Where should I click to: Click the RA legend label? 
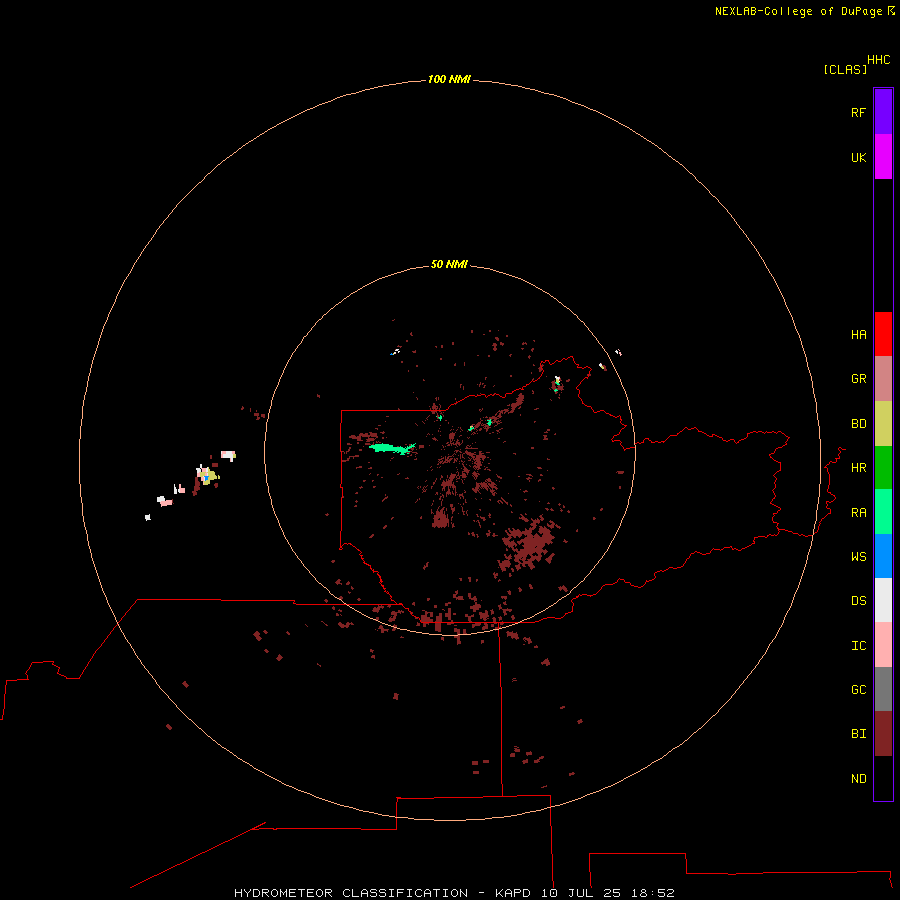[x=859, y=512]
